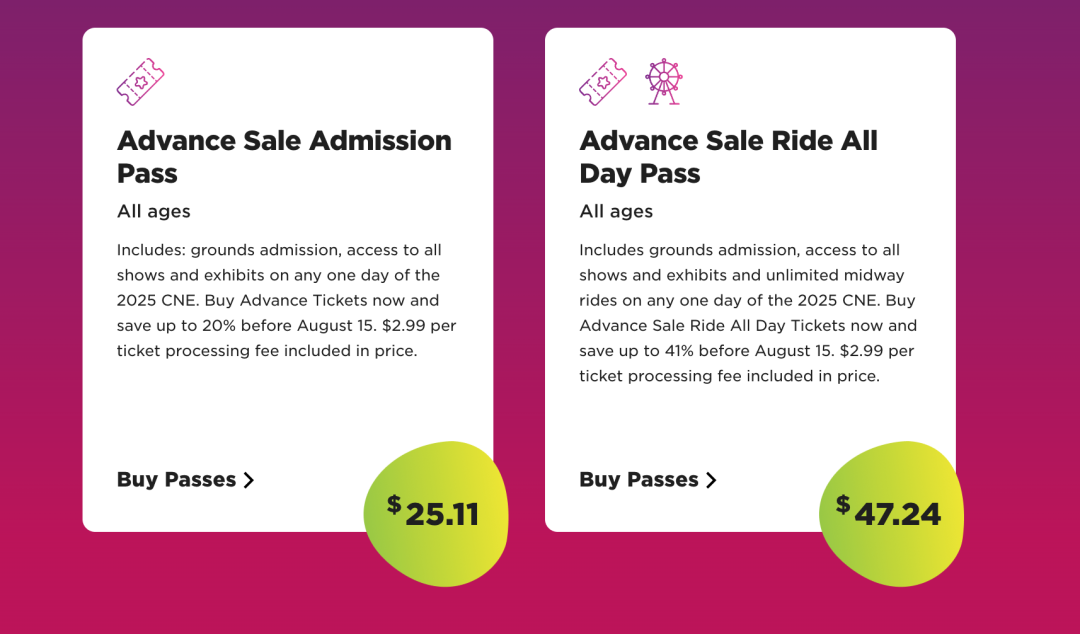Click All ages label on Admission Pass card

[x=154, y=212]
